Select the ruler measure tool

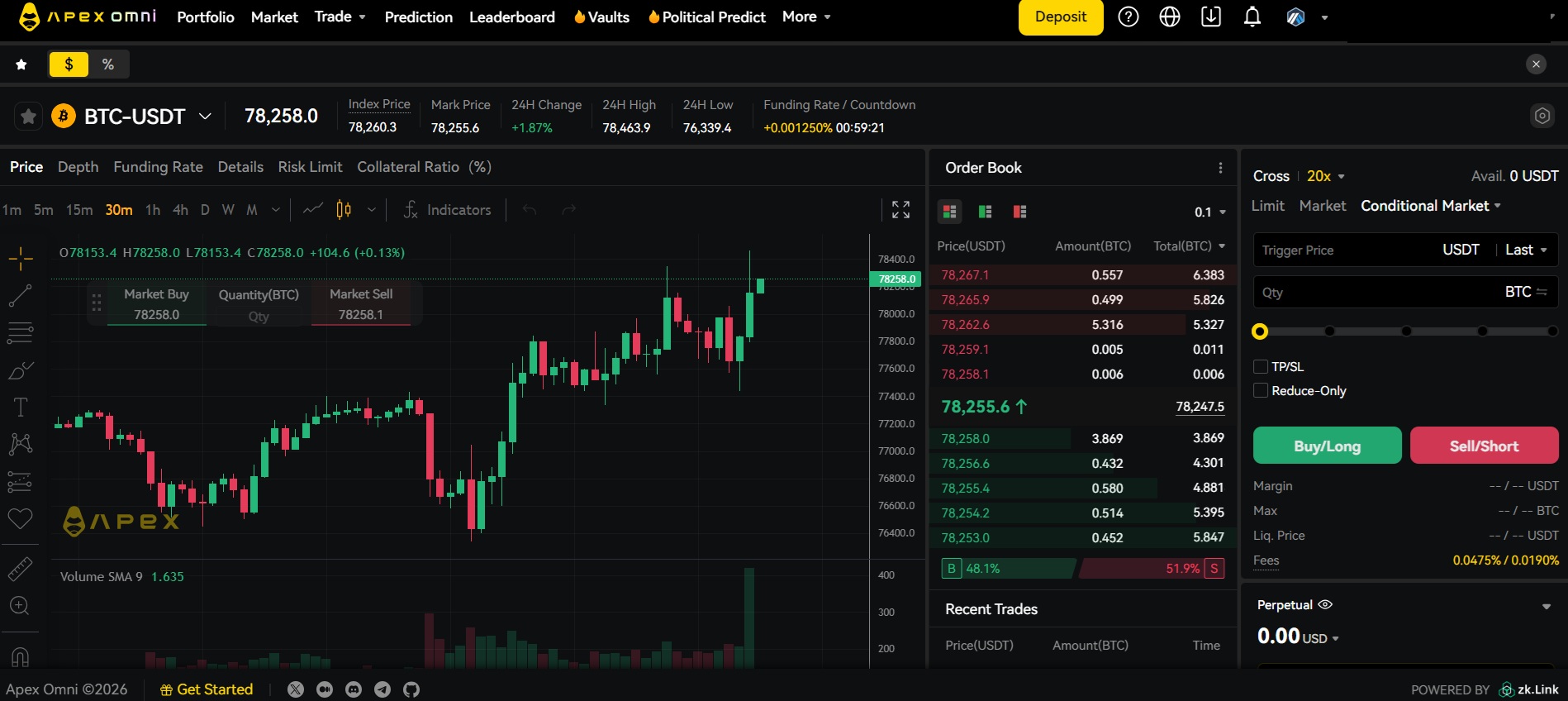coord(21,569)
